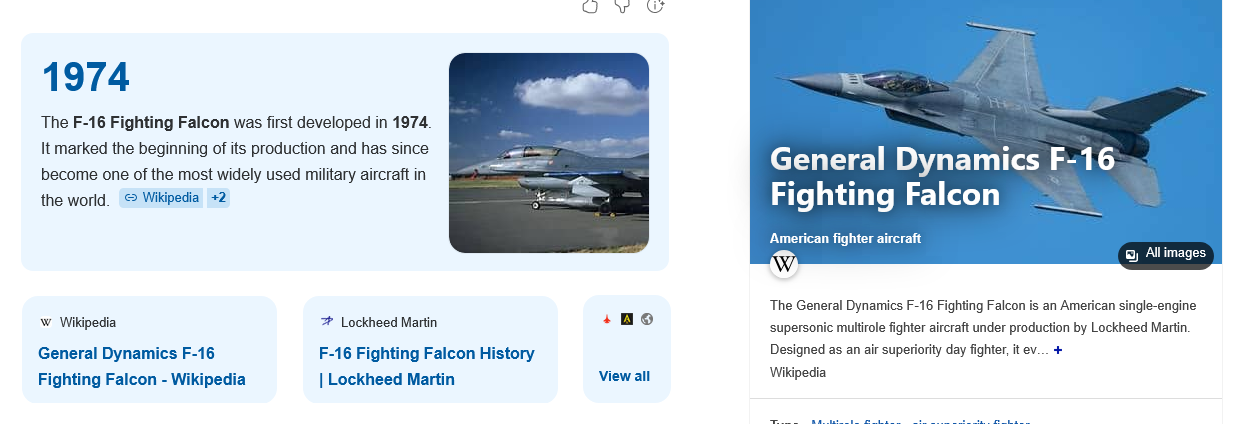This screenshot has width=1241, height=424.
Task: Click the Wikipedia favicon in source card
Action: (x=46, y=322)
